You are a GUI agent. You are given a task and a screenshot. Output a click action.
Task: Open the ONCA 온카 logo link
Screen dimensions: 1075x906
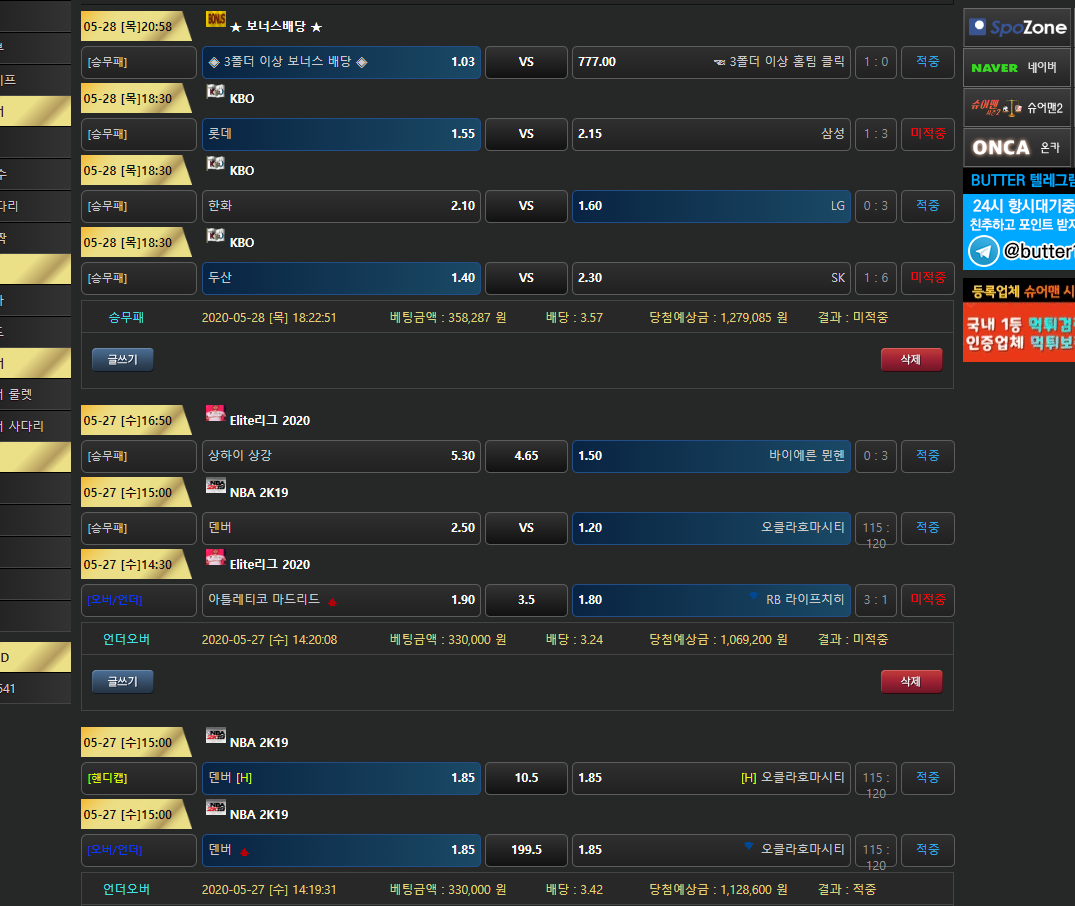tap(1018, 147)
